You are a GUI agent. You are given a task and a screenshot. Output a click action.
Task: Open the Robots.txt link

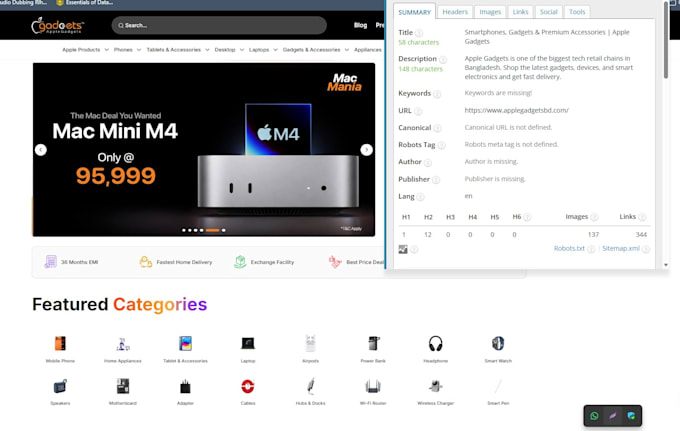click(569, 248)
